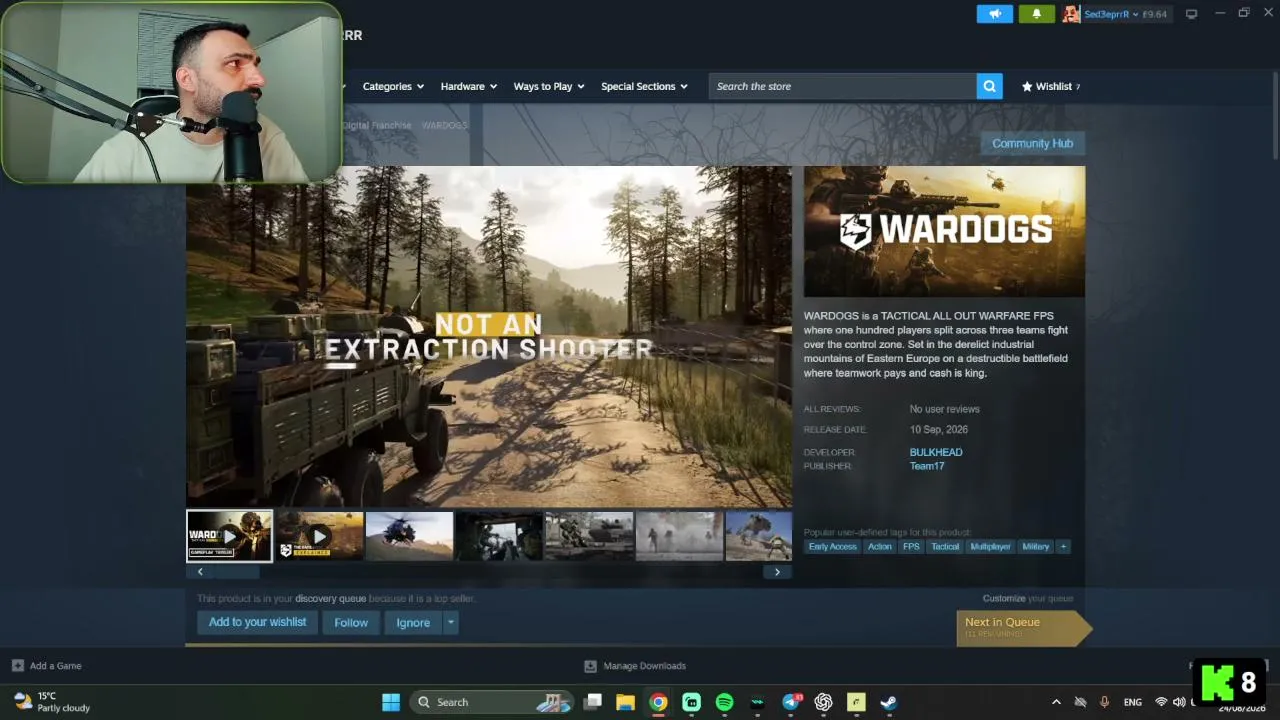Click the plus icon beside Add a Game

18,666
